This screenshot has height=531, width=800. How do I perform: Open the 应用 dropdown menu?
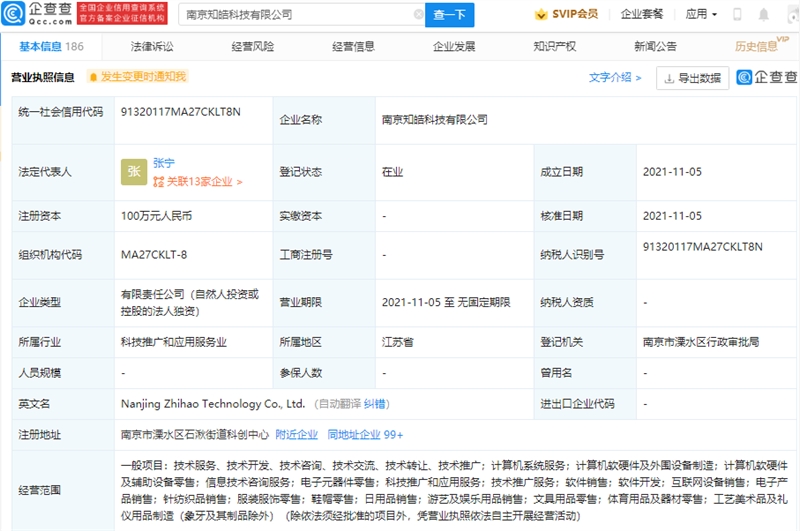coord(701,14)
